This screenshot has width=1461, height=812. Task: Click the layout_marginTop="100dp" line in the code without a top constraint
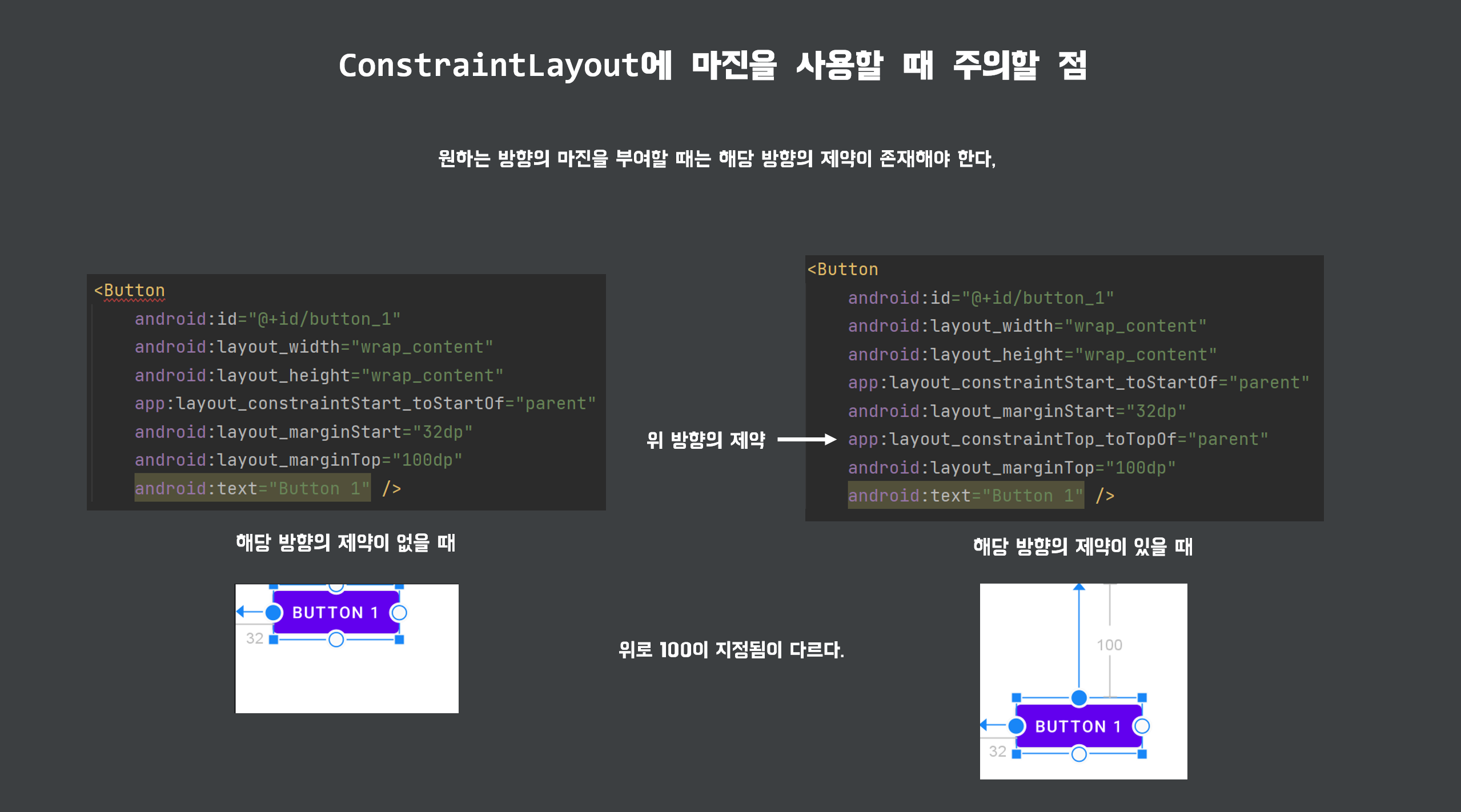(298, 460)
